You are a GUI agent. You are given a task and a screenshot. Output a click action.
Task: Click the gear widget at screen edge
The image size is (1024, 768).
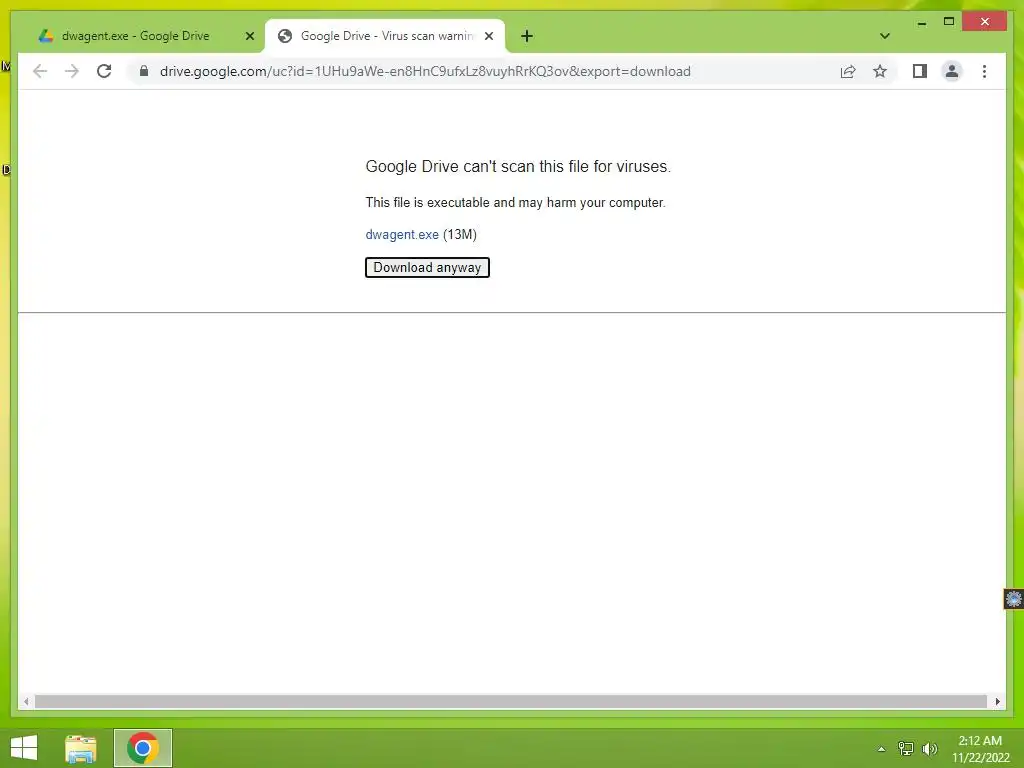pyautogui.click(x=1014, y=599)
